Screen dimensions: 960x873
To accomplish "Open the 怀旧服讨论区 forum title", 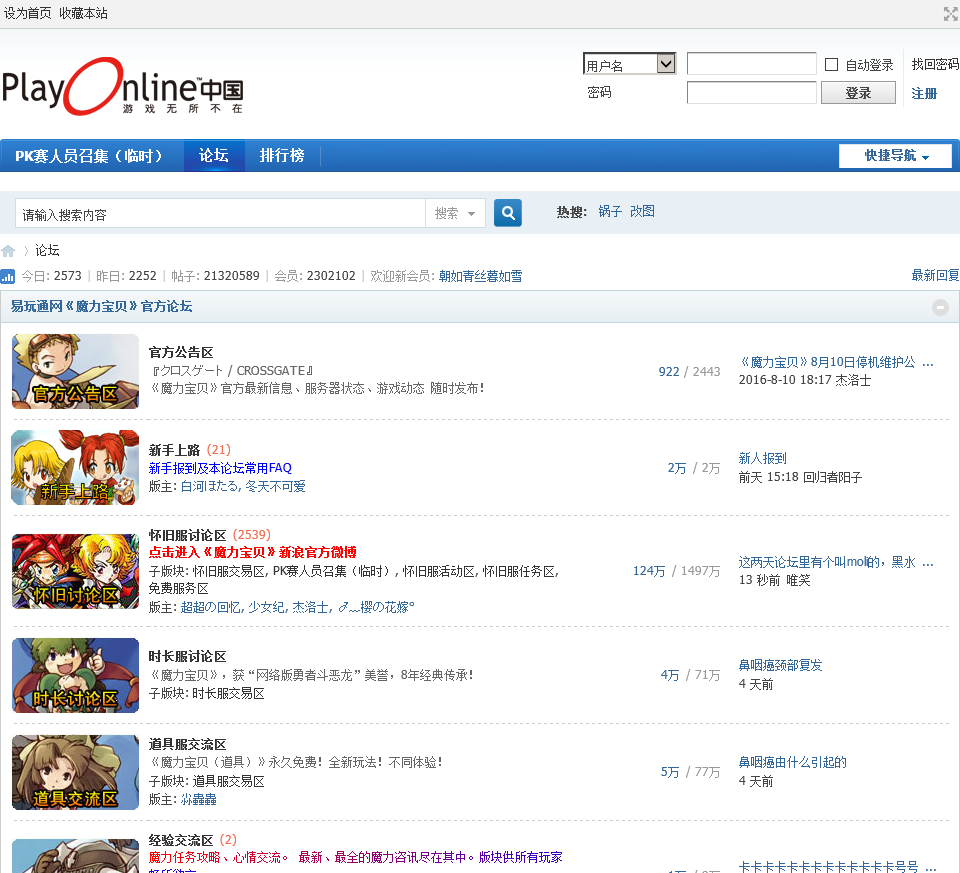I will tap(187, 535).
